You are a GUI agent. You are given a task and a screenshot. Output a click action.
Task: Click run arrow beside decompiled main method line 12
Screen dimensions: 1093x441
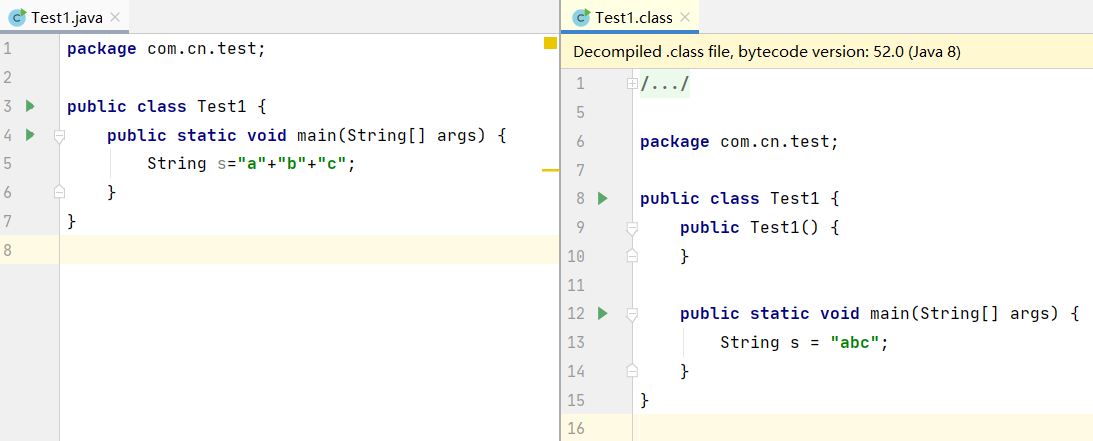[x=603, y=314]
